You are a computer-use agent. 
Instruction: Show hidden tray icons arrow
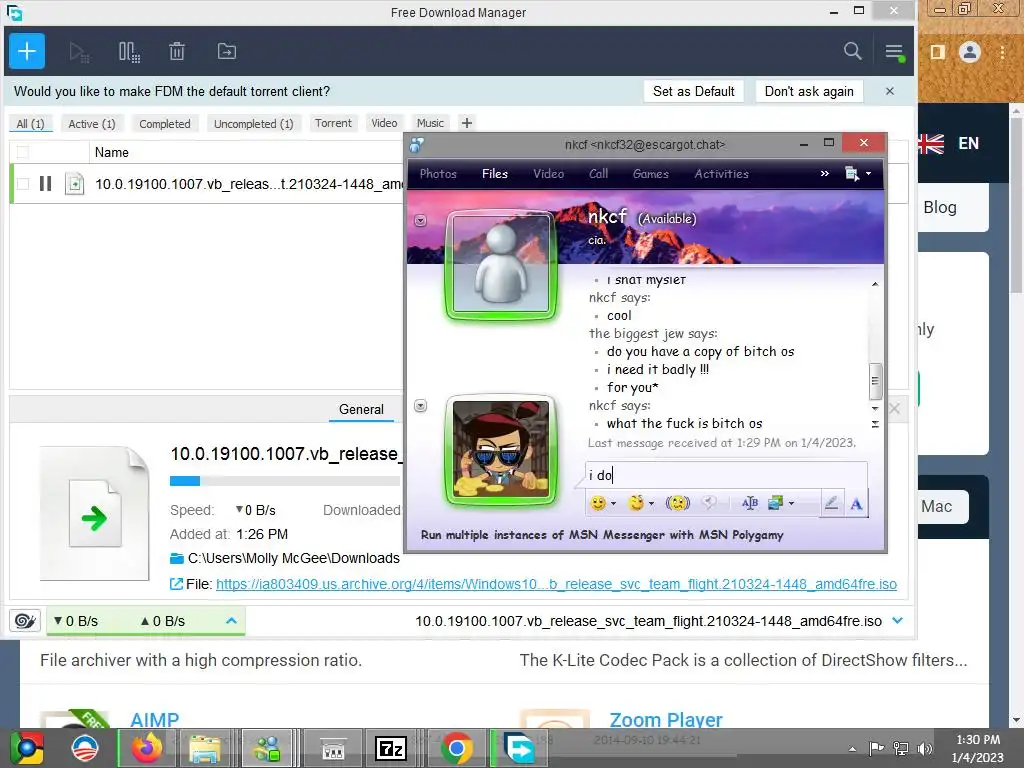coord(852,749)
